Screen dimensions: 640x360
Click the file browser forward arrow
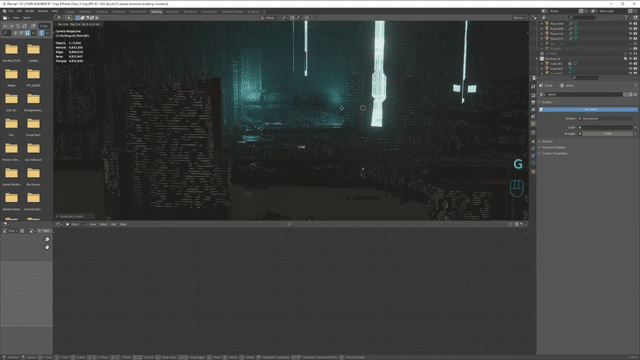[11, 26]
